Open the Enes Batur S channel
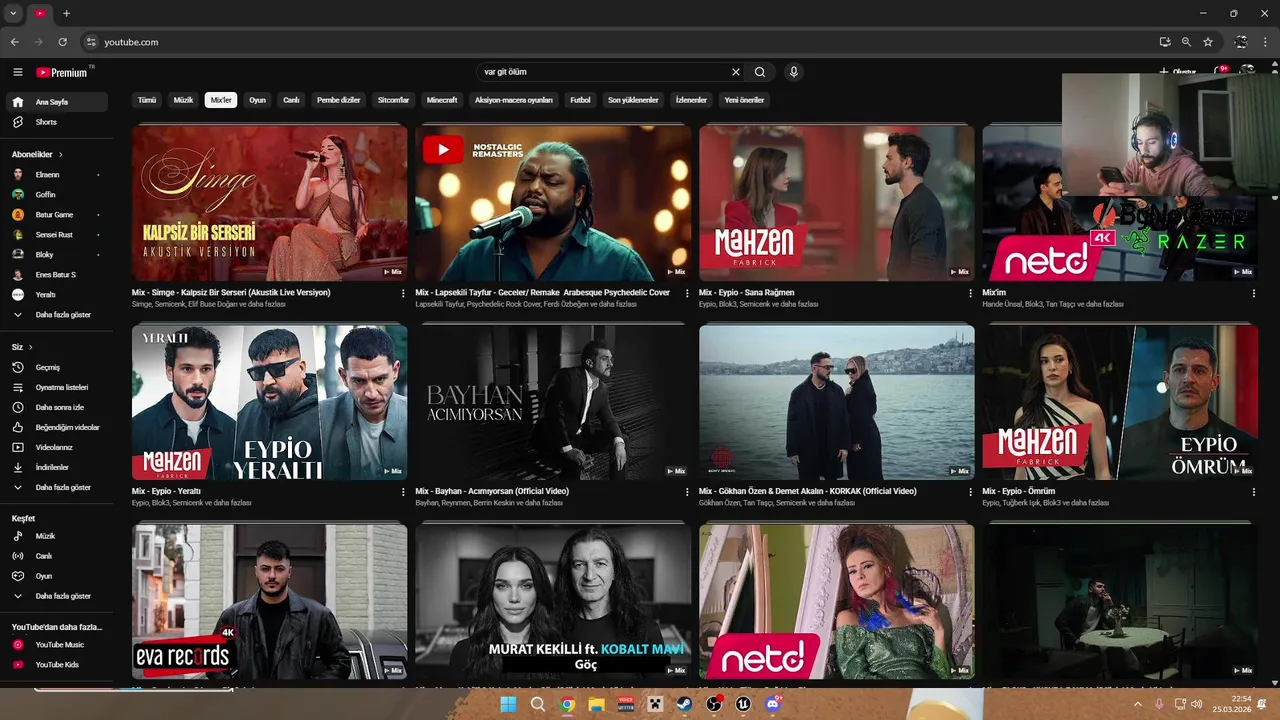The height and width of the screenshot is (720, 1280). tap(58, 275)
